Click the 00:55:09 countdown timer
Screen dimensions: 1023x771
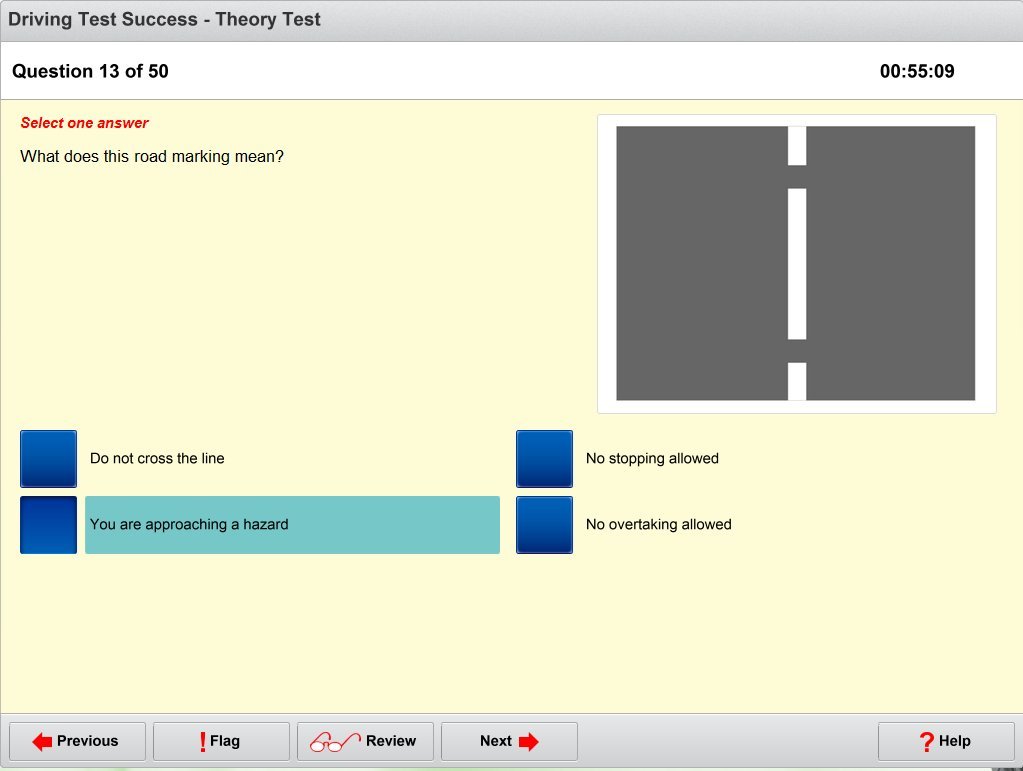(x=917, y=72)
